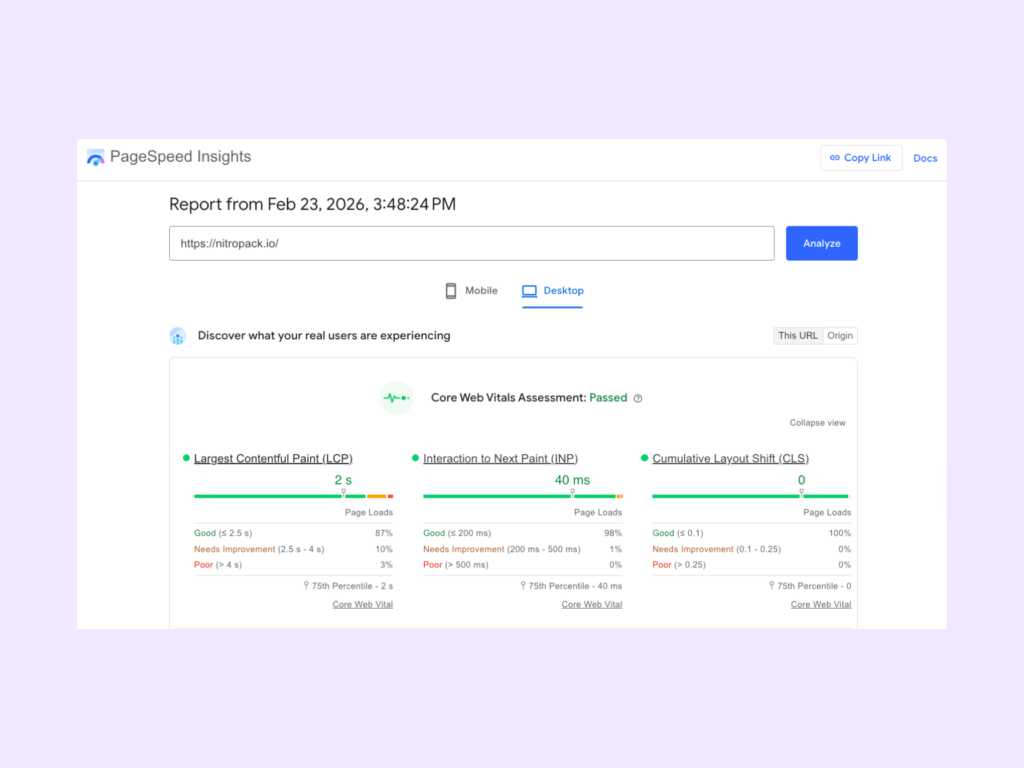Viewport: 1024px width, 768px height.
Task: Click the PageSpeed Insights title text
Action: [180, 157]
